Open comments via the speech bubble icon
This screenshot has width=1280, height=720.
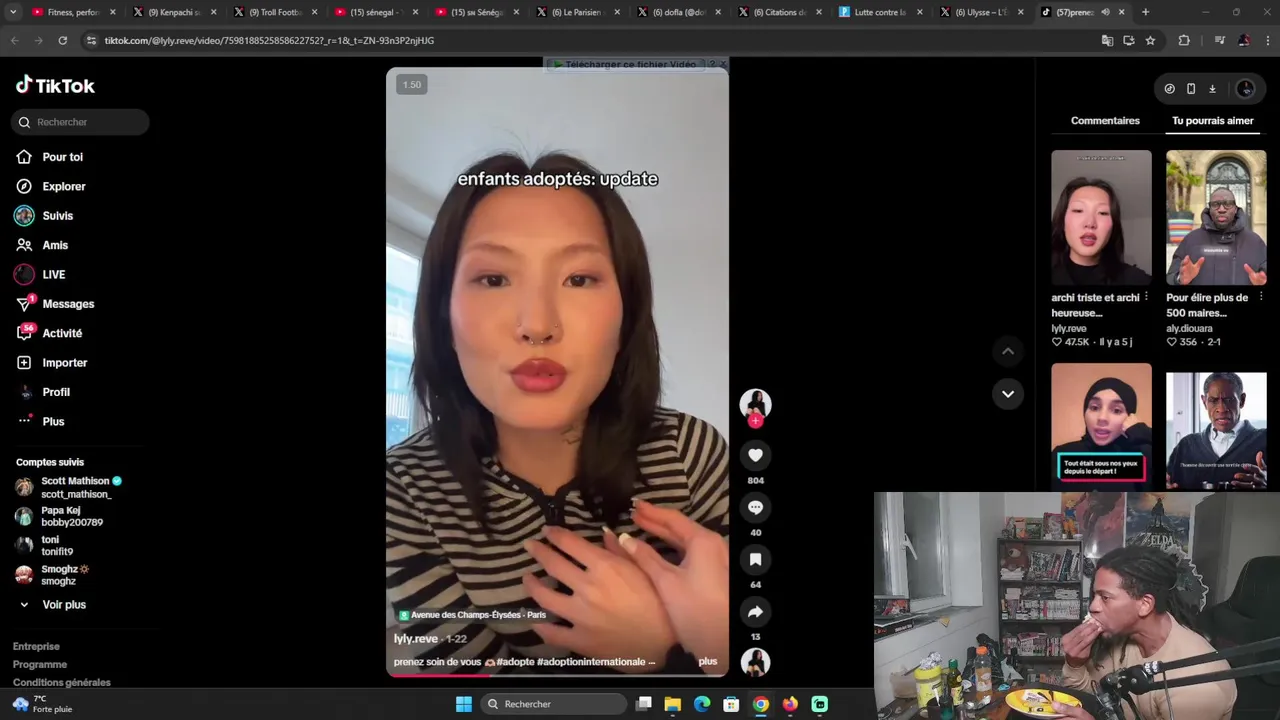coord(755,507)
